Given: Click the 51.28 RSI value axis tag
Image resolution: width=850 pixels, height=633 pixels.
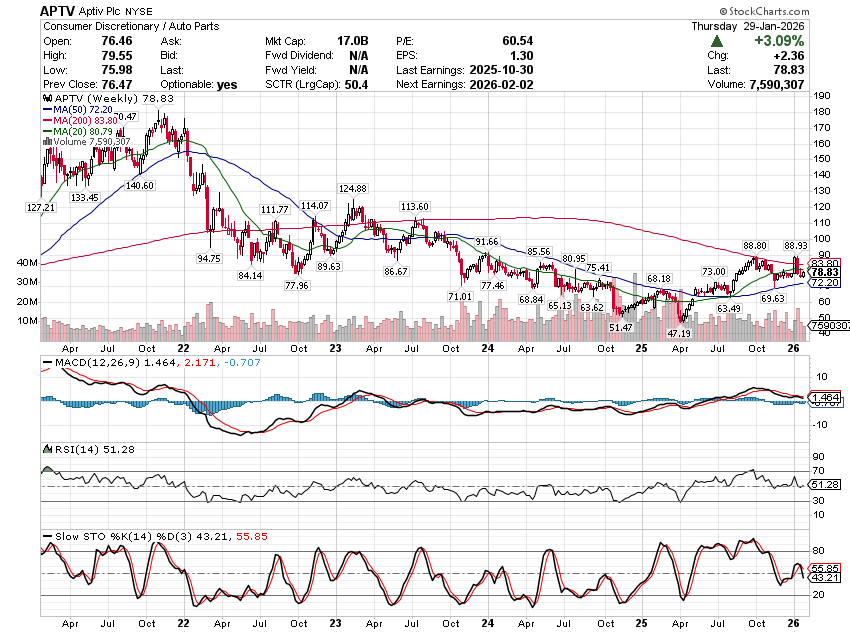Looking at the screenshot, I should coord(825,485).
